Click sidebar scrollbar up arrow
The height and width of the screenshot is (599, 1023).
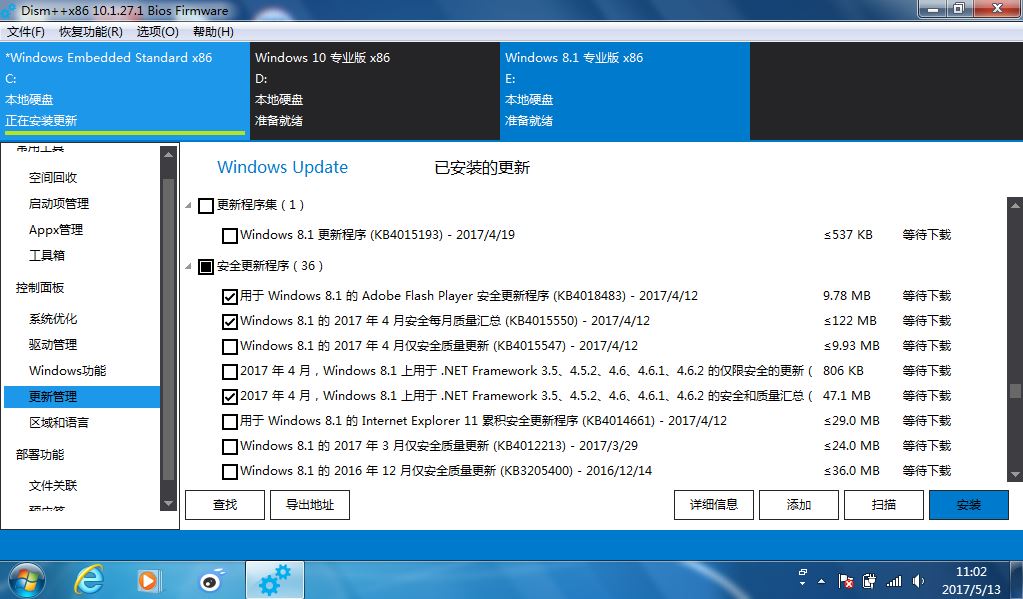point(168,154)
